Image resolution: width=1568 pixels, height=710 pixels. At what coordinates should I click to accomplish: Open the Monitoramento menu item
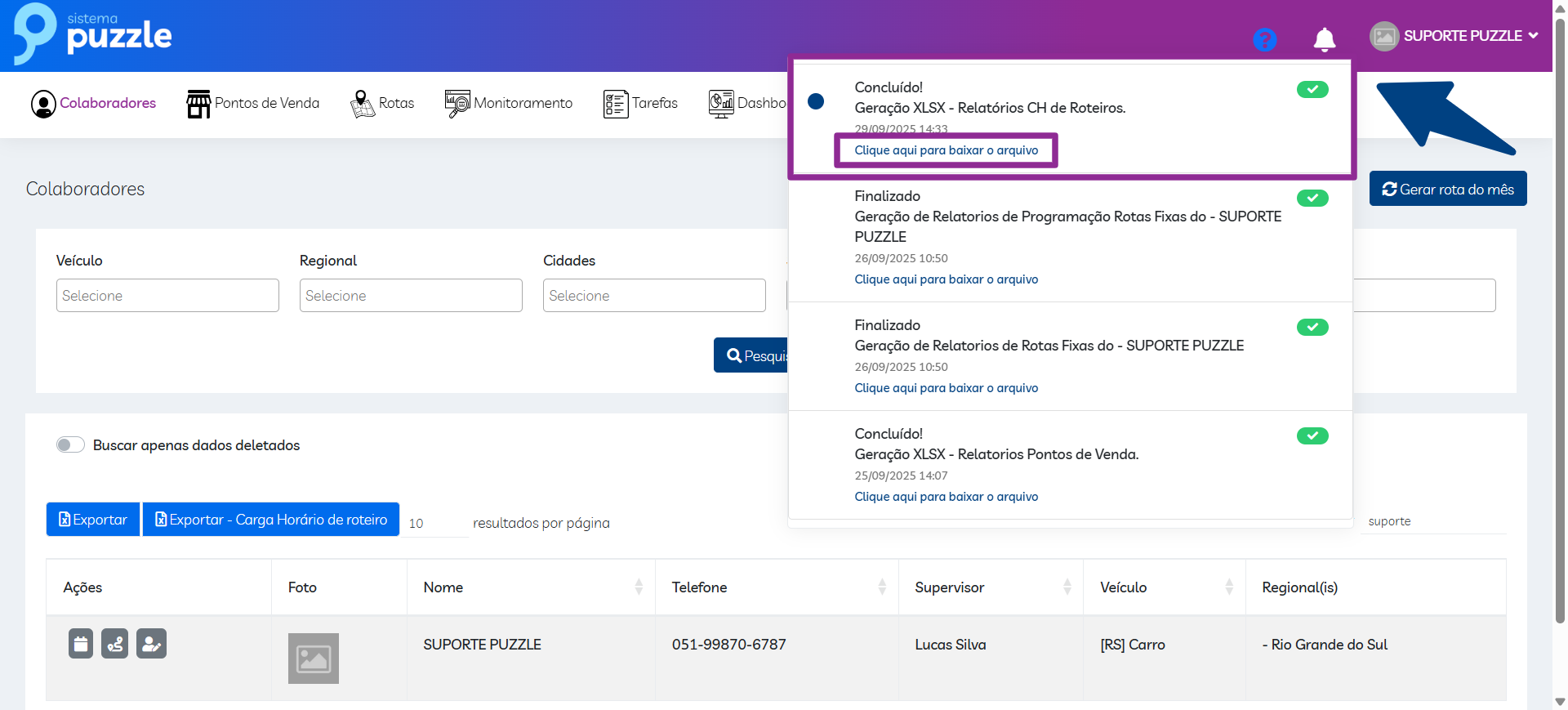(509, 104)
